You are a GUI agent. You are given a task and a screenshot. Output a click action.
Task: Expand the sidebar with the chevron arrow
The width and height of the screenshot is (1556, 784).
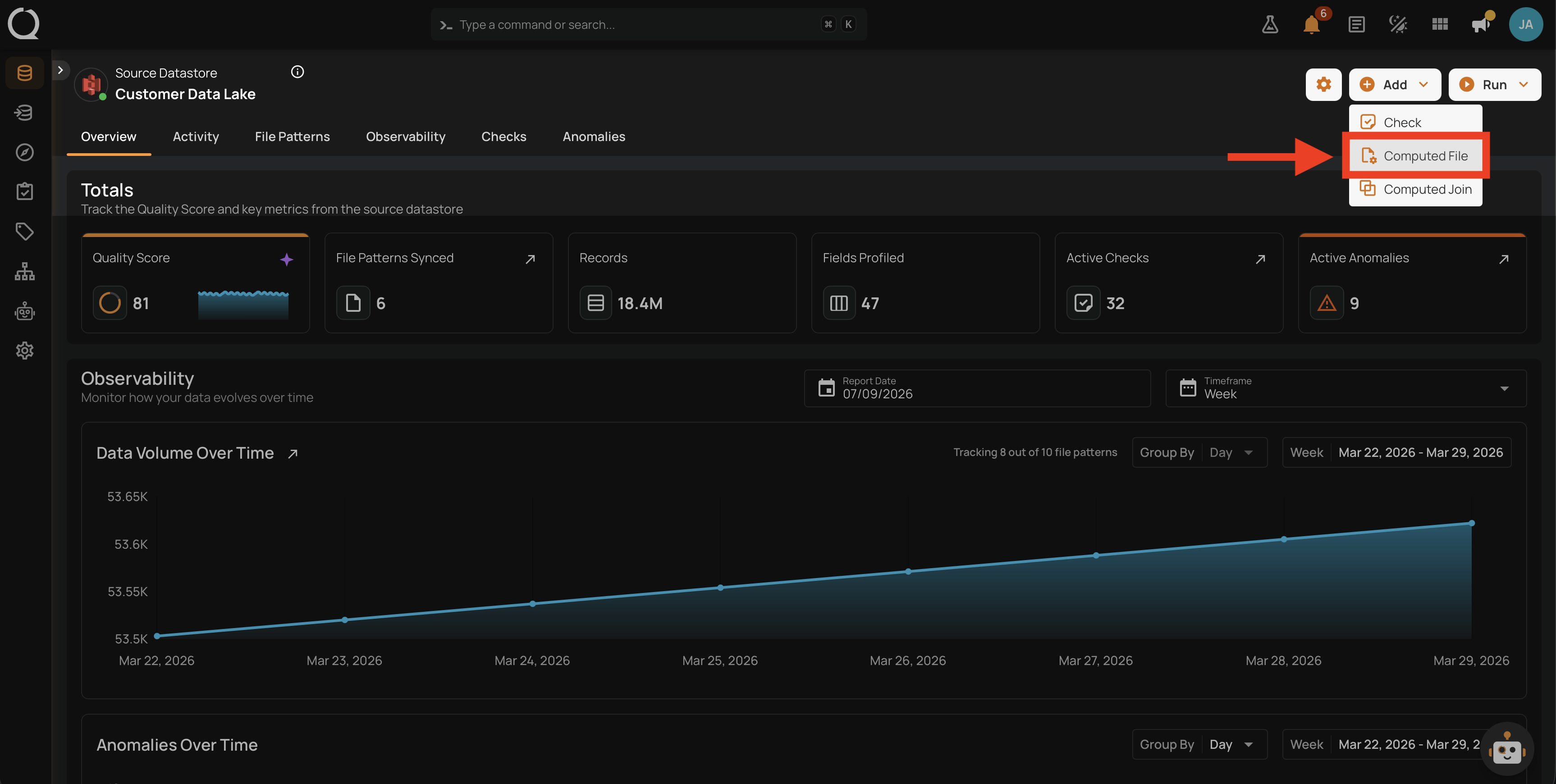60,70
